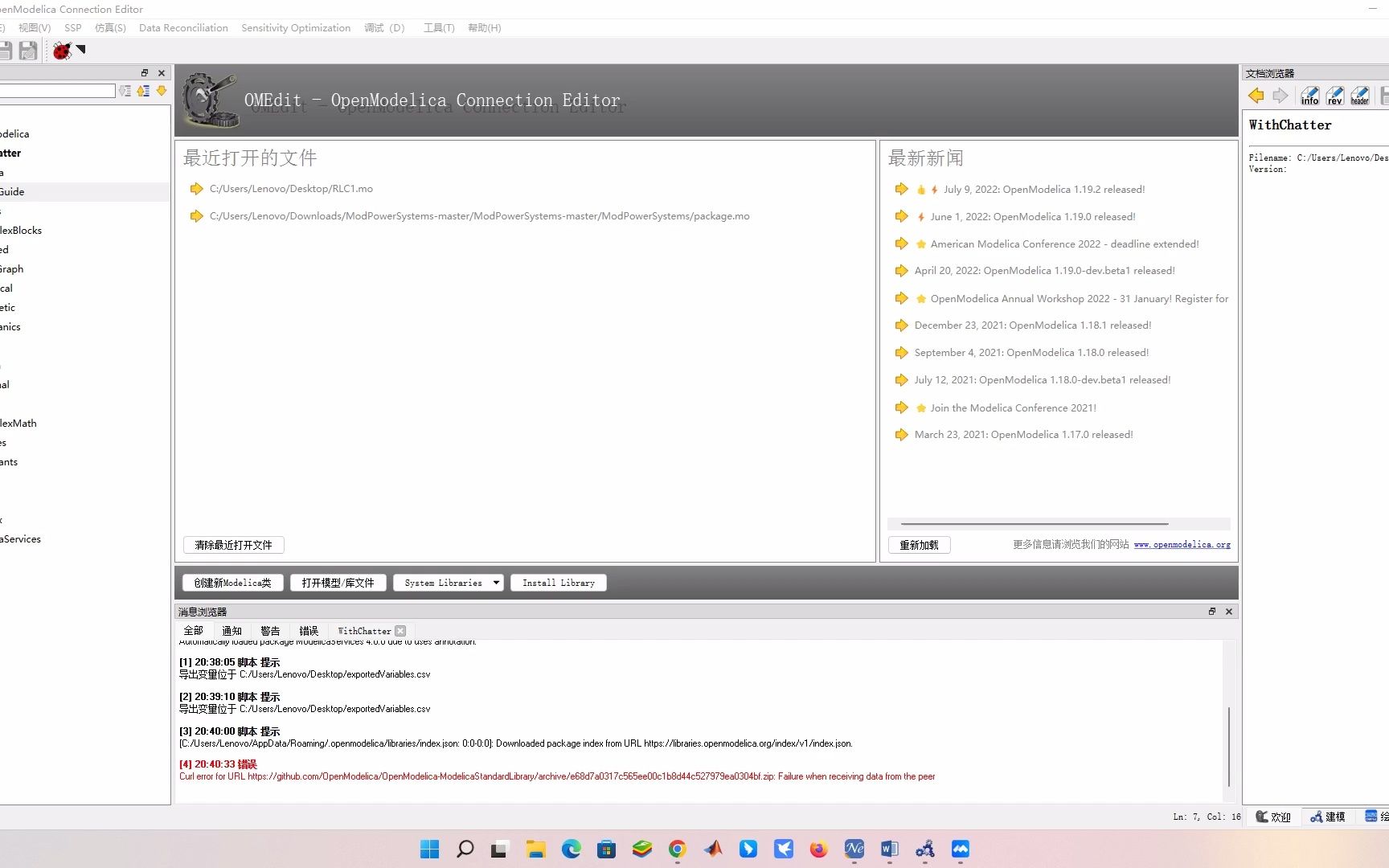Open Windows Start button on taskbar

click(430, 849)
